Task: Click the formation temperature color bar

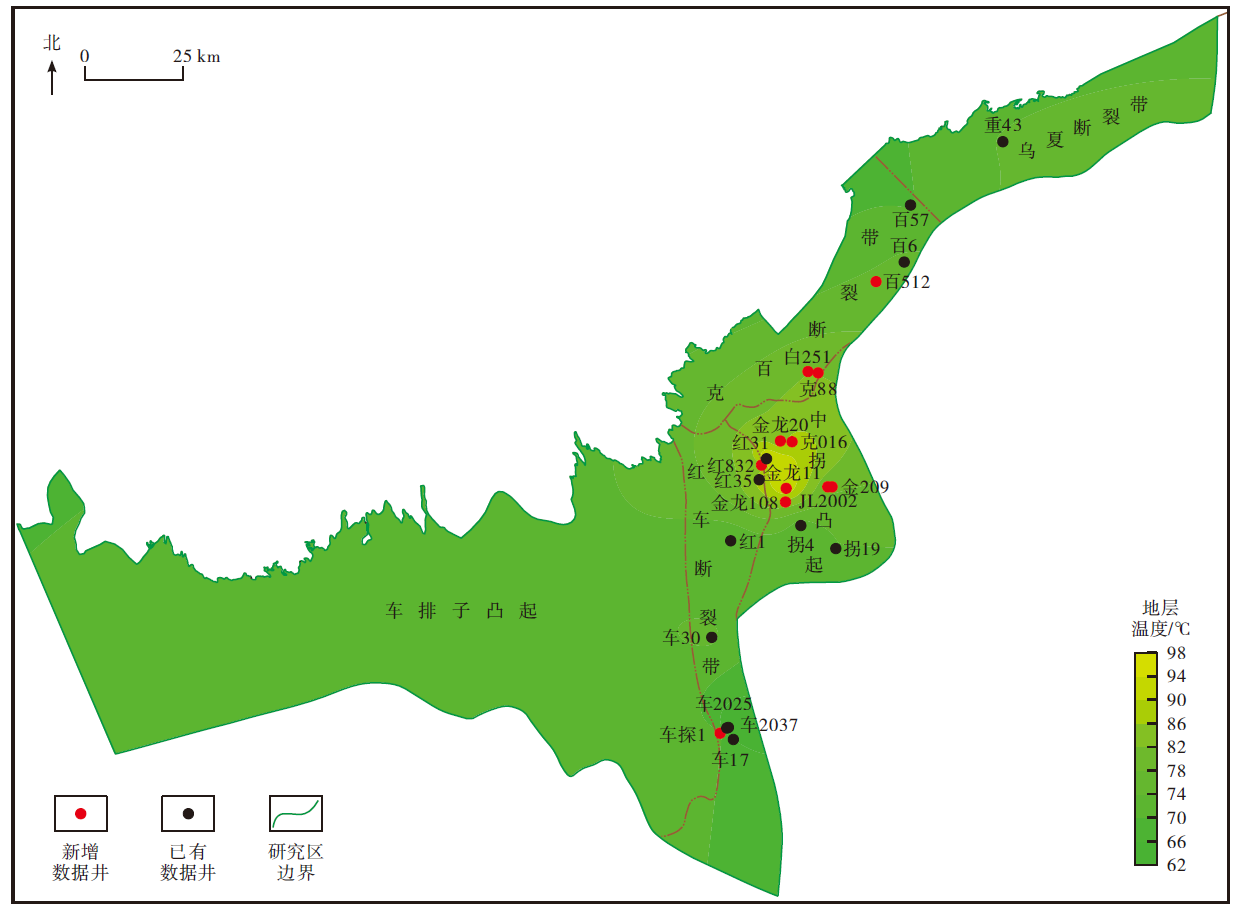Action: 1146,758
